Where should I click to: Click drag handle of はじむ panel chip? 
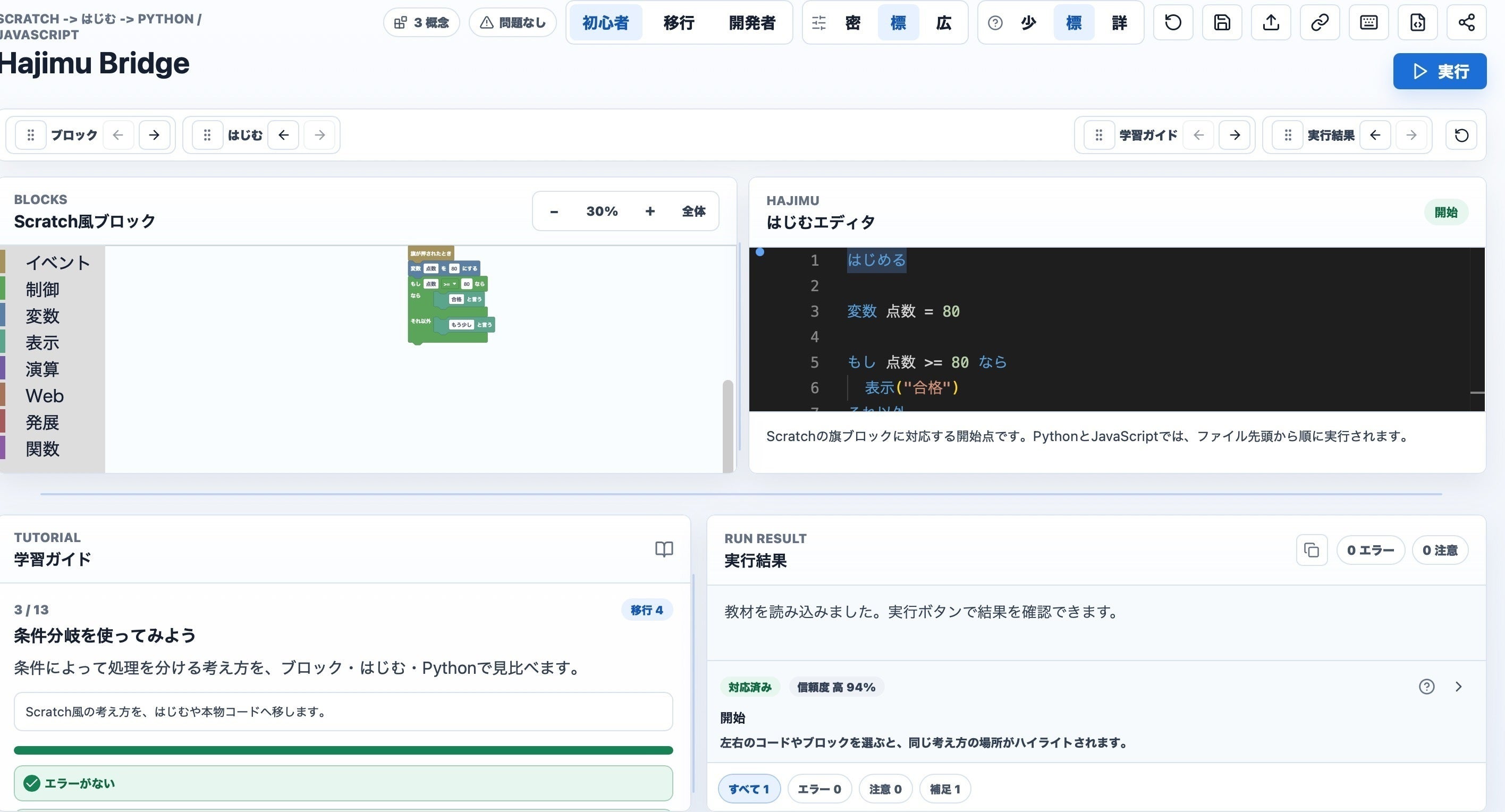point(207,135)
